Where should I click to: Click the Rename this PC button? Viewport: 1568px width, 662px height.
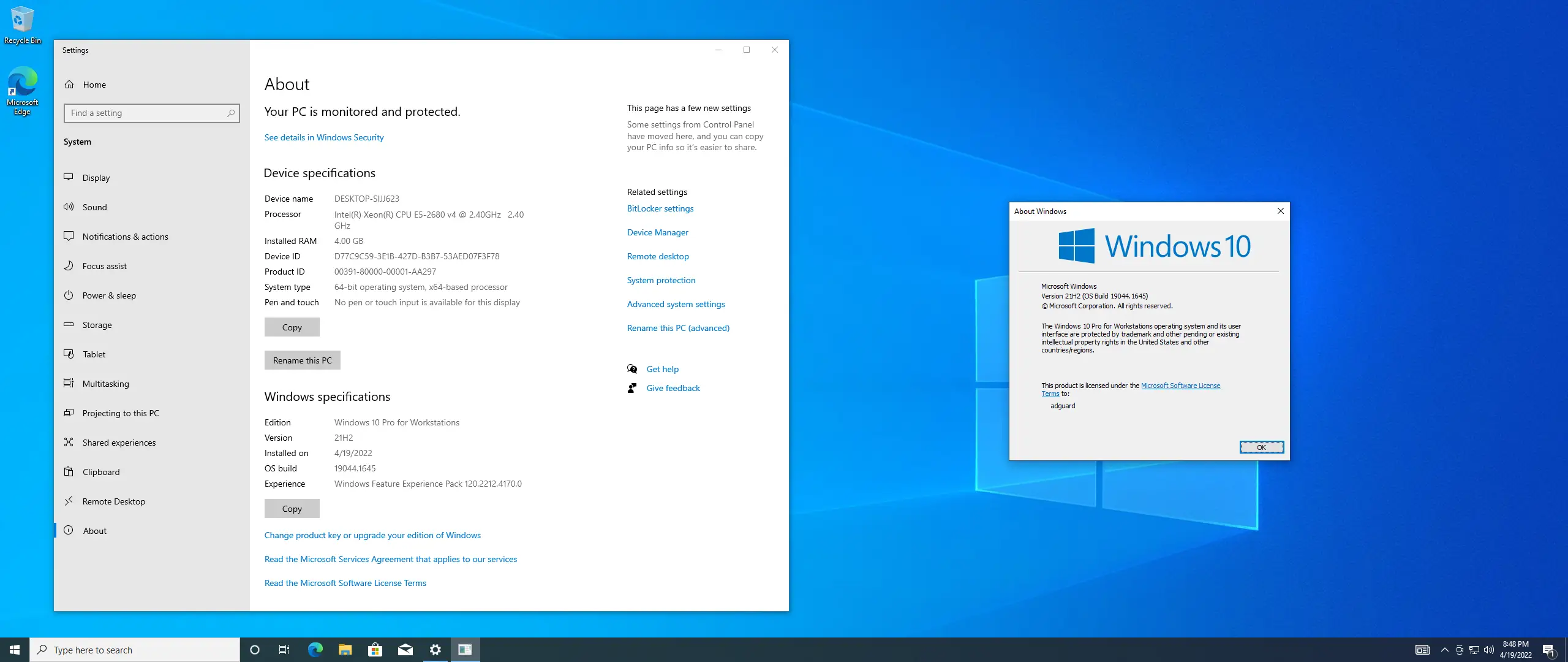[x=302, y=360]
